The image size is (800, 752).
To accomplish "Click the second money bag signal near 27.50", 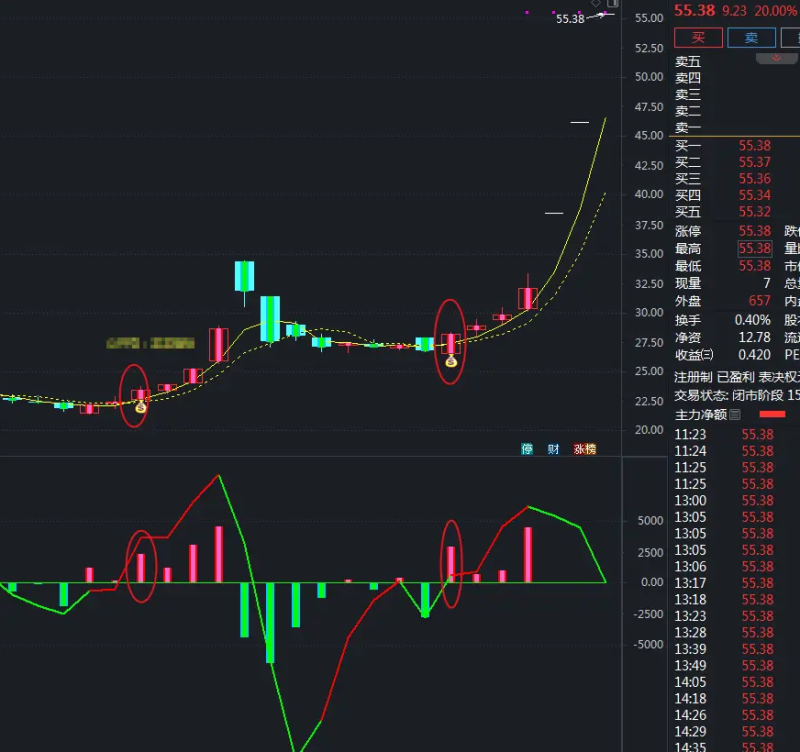I will pyautogui.click(x=451, y=361).
